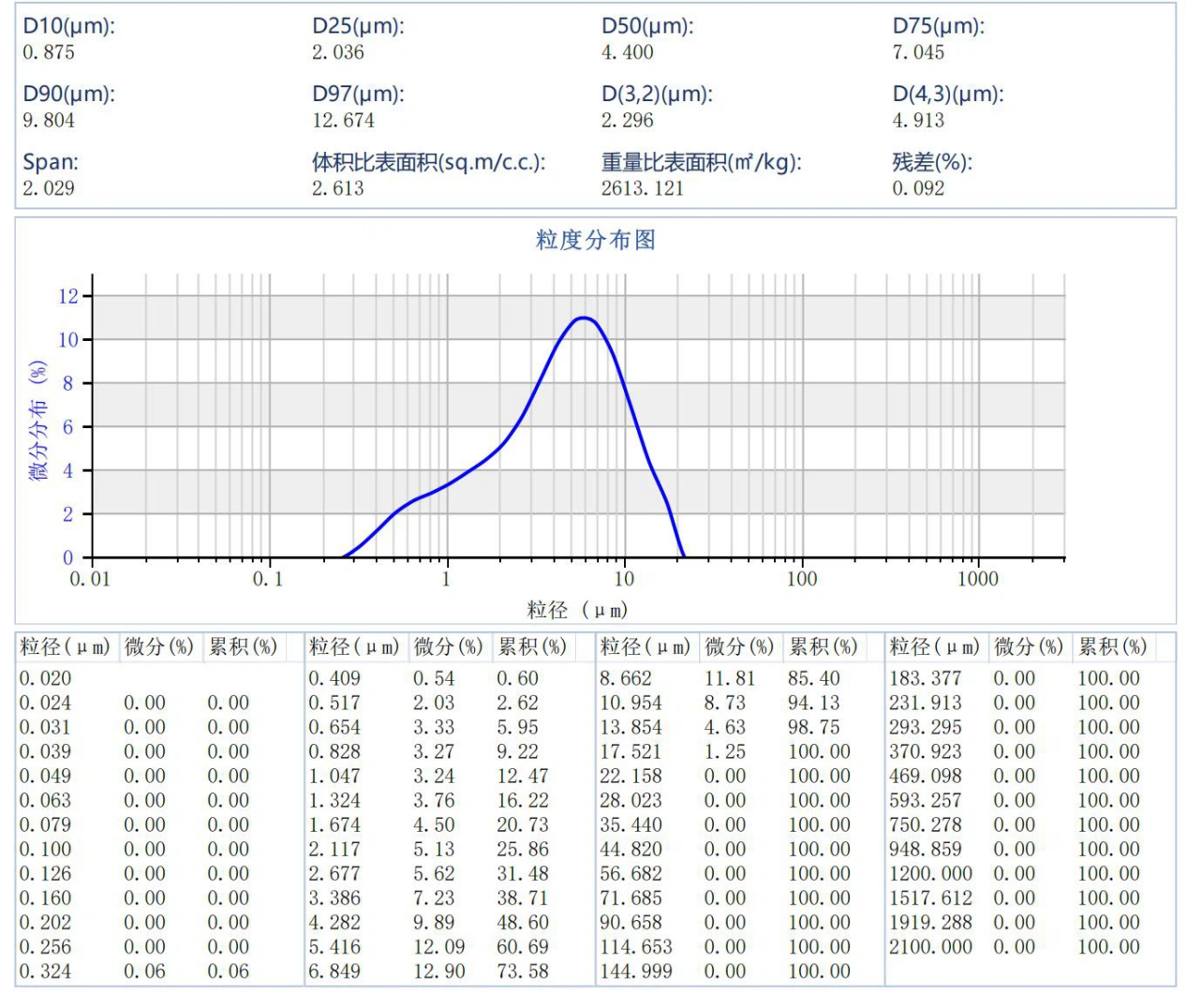Click the 残差(%) value 0.092
Screen dimensions: 1187x1008
(x=918, y=188)
